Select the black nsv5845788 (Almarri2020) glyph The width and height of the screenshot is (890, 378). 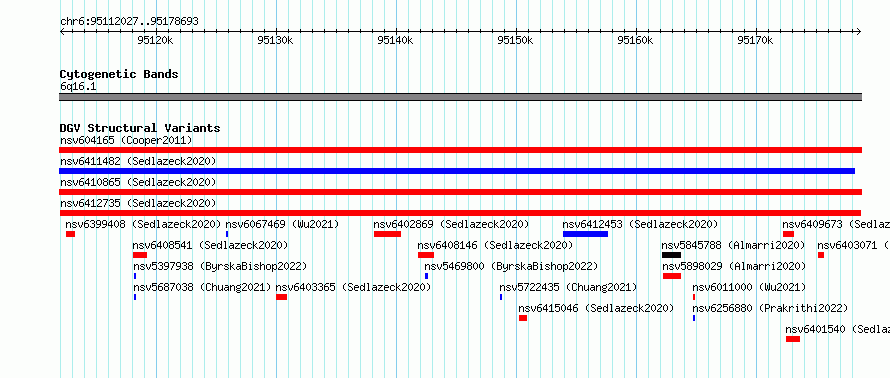pos(671,255)
